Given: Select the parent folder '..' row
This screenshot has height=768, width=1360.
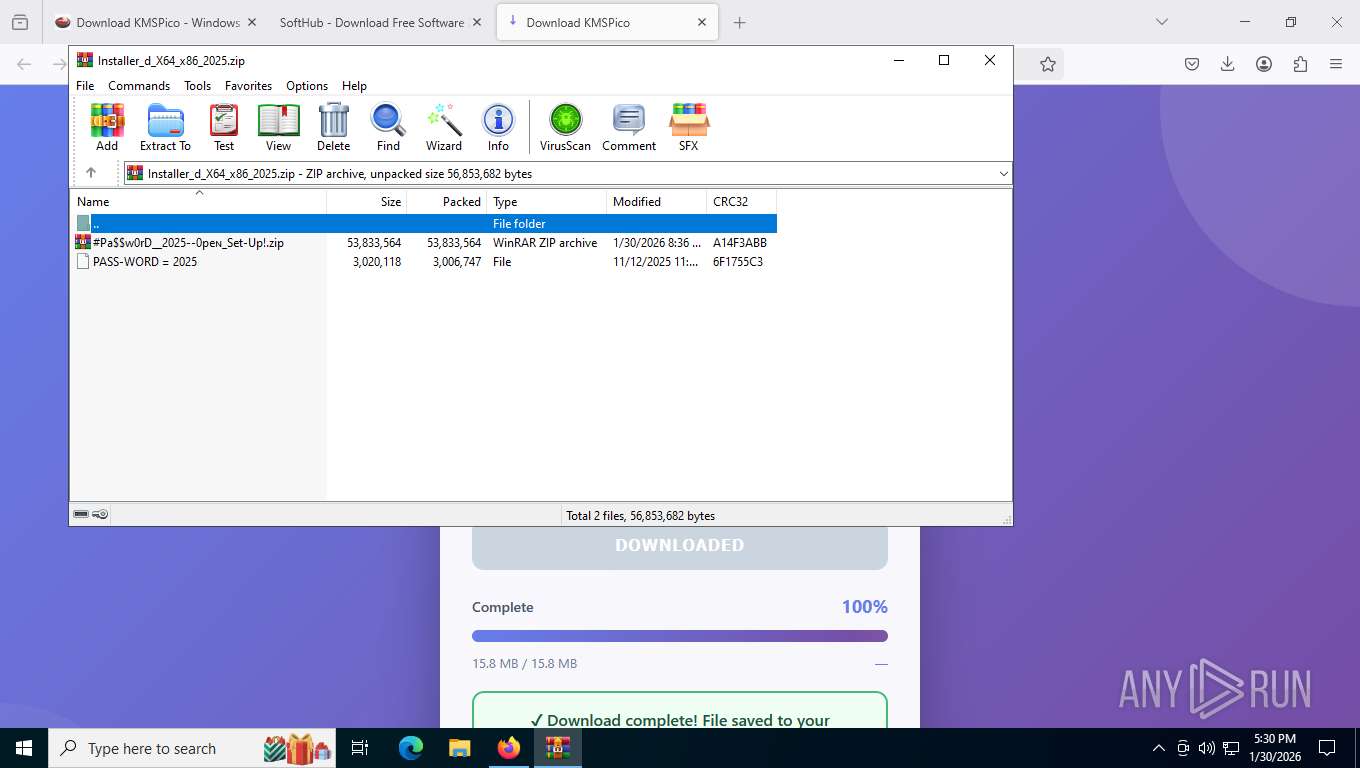Looking at the screenshot, I should 424,223.
